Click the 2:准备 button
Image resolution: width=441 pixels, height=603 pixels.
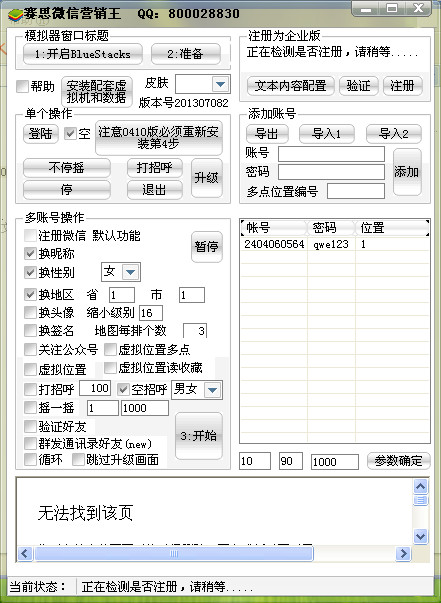tap(186, 54)
